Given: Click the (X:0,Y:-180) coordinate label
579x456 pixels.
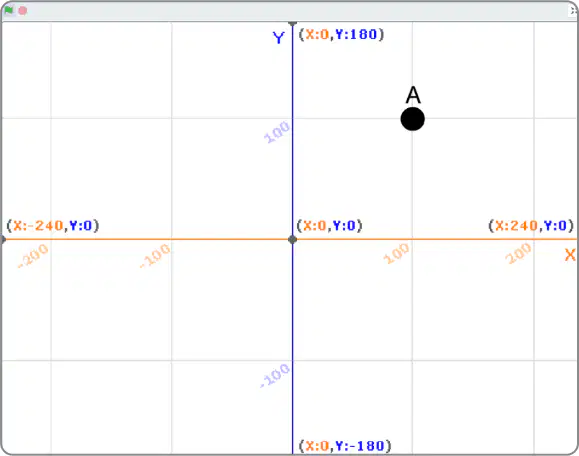Looking at the screenshot, I should click(345, 446).
